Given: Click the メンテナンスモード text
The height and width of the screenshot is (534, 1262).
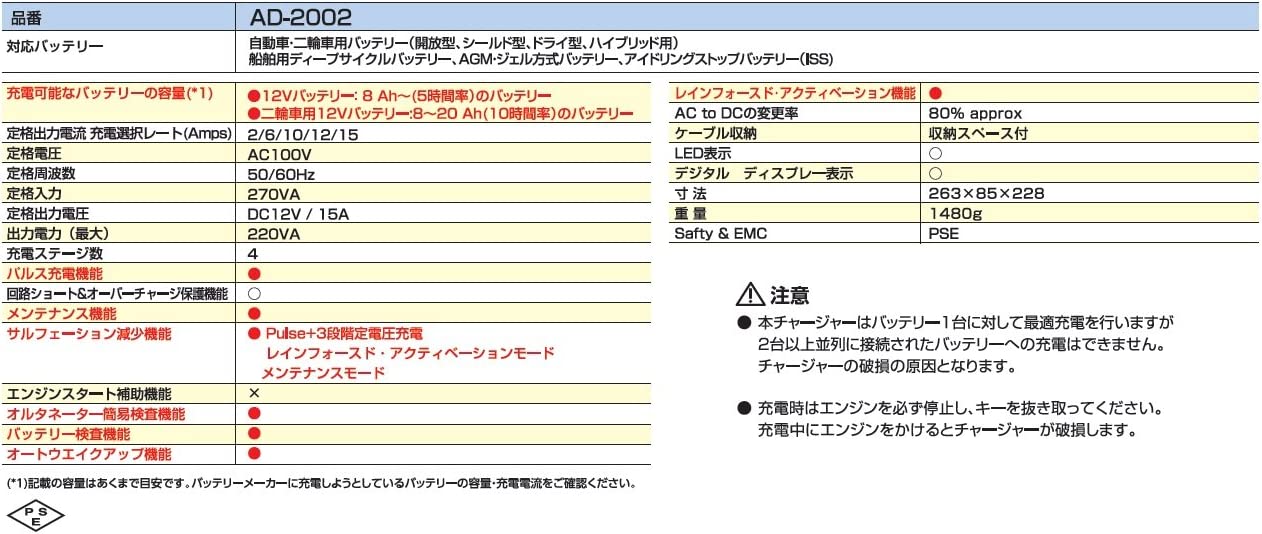Looking at the screenshot, I should 325,373.
